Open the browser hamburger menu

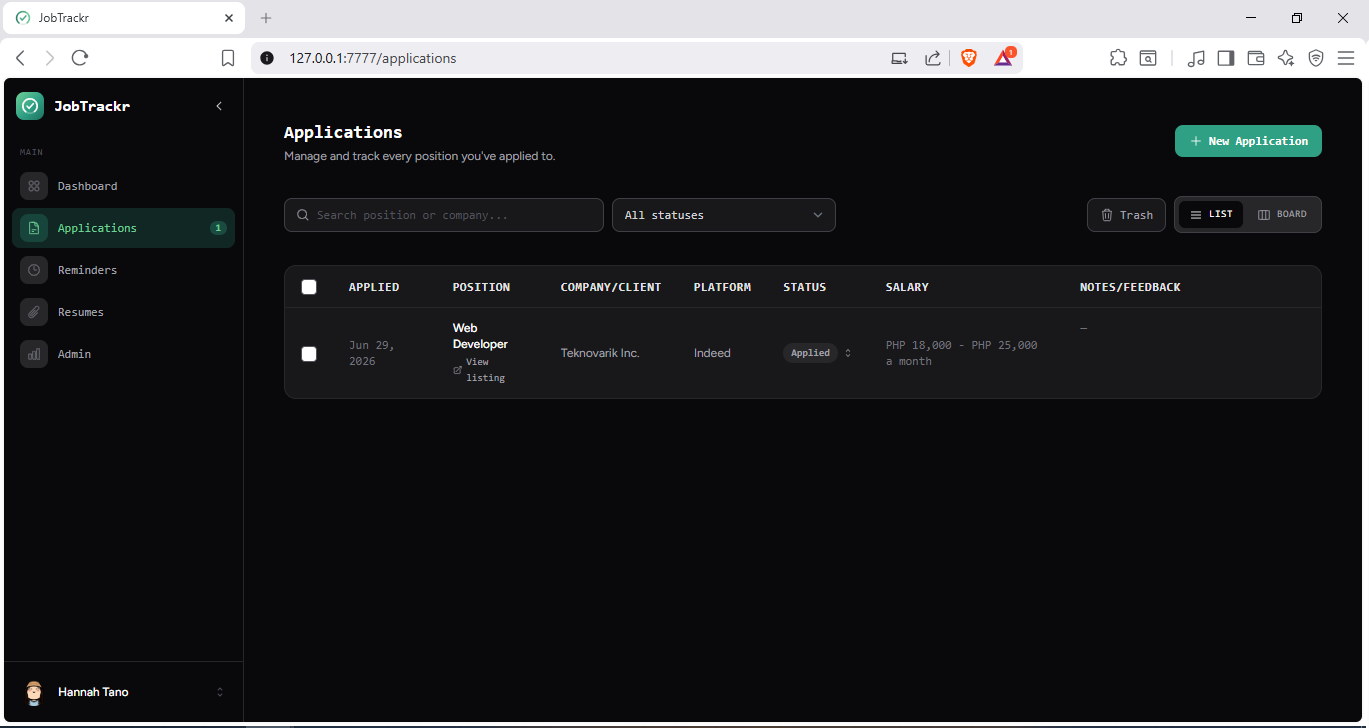click(1346, 58)
